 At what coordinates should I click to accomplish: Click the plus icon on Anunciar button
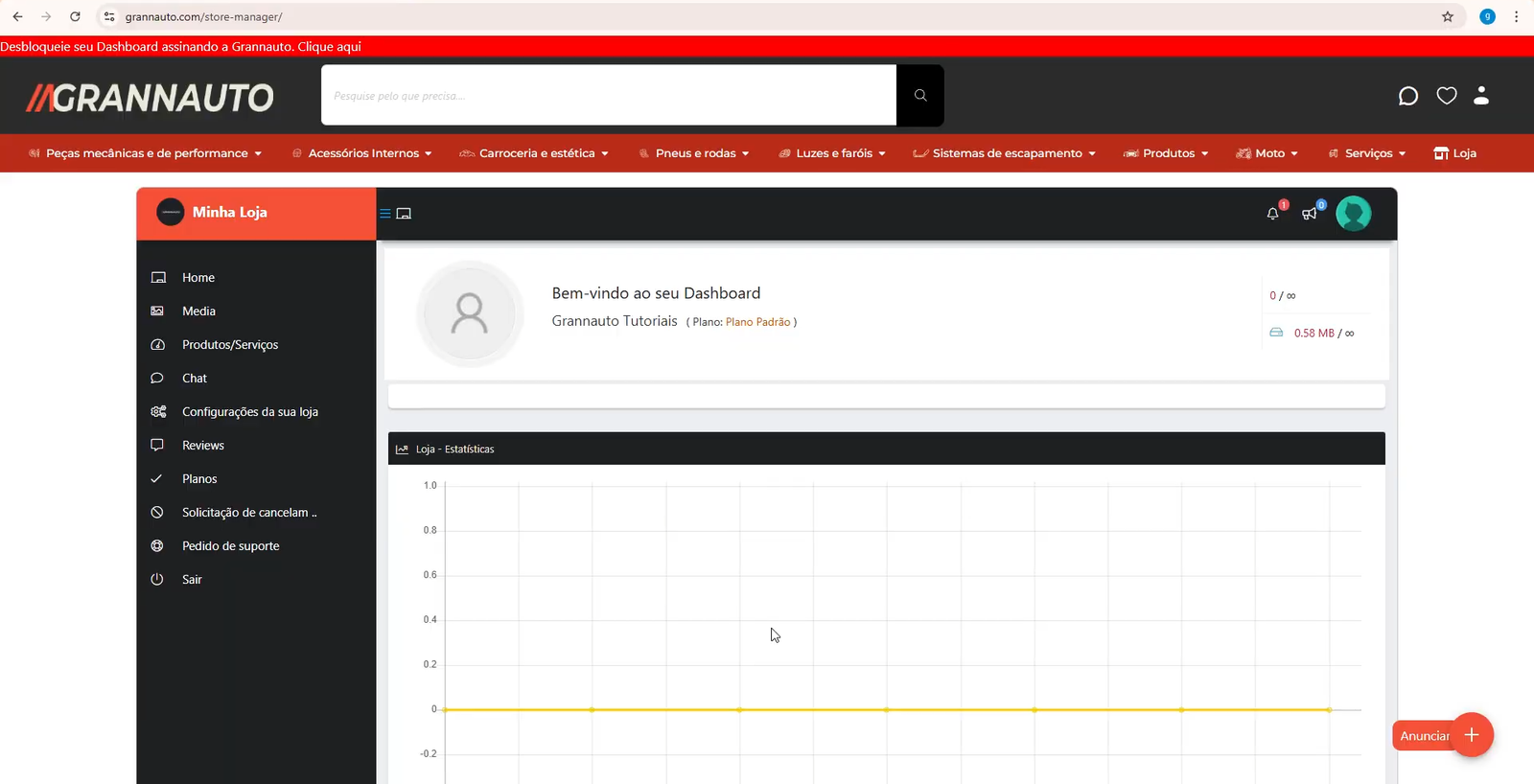[1472, 735]
